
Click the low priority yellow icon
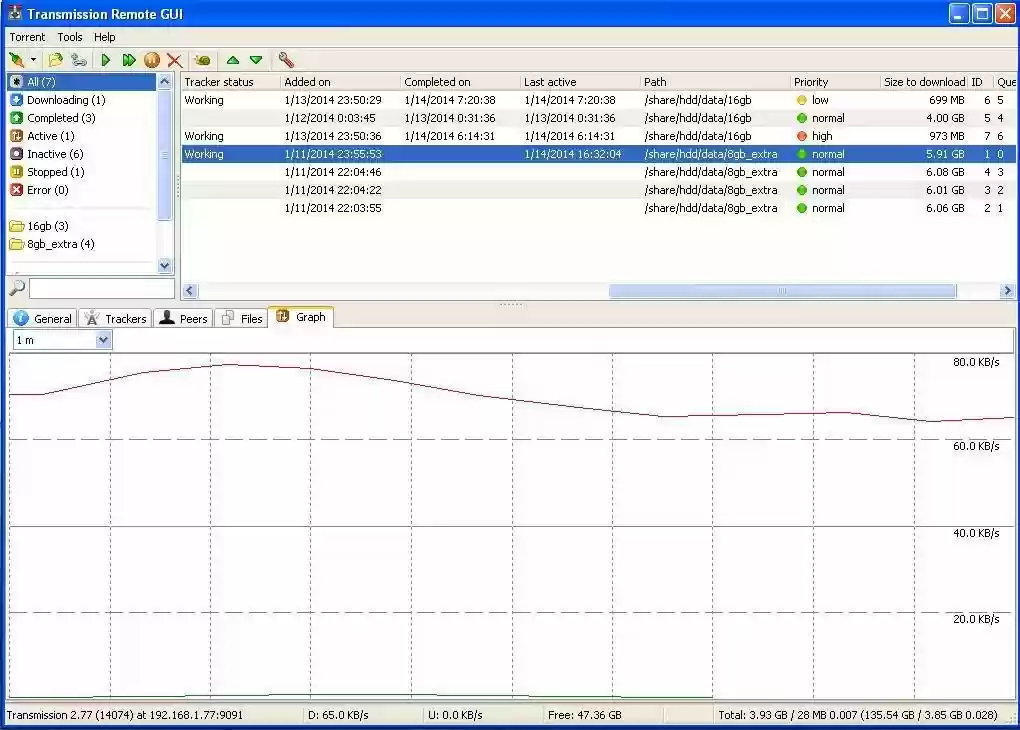pyautogui.click(x=801, y=100)
